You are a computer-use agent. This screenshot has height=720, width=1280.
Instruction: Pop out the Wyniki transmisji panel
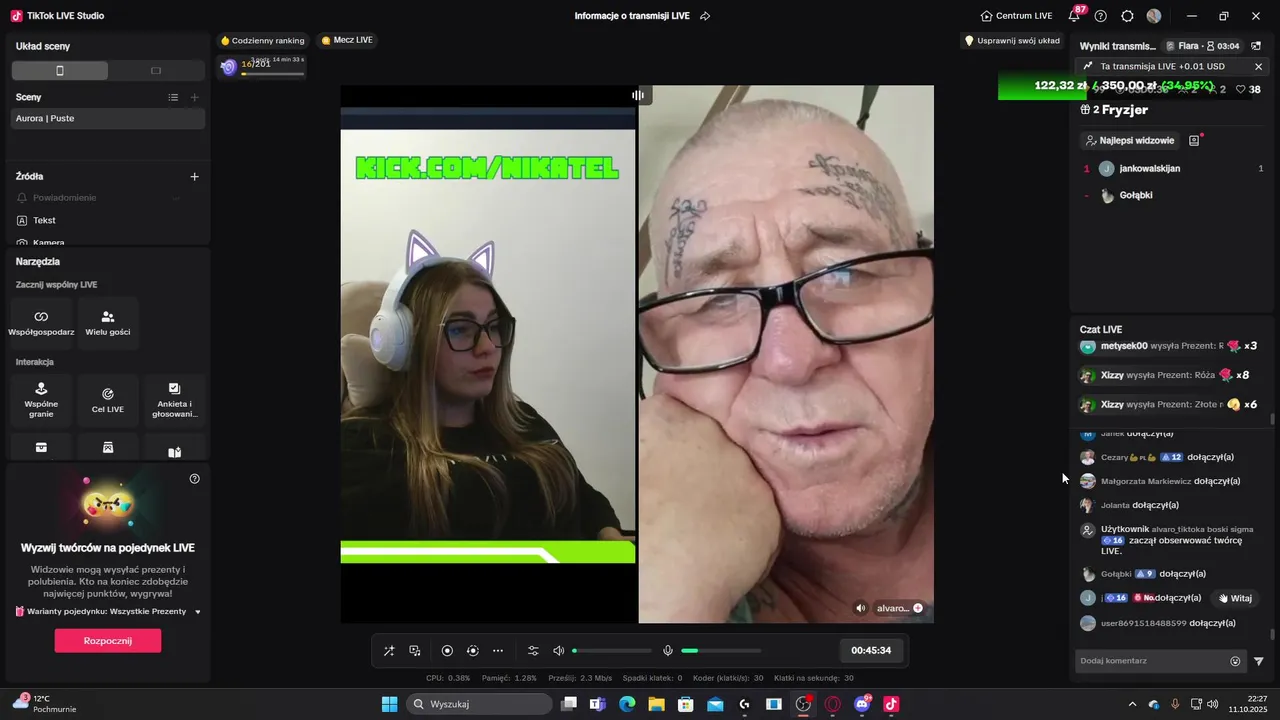(x=1256, y=46)
